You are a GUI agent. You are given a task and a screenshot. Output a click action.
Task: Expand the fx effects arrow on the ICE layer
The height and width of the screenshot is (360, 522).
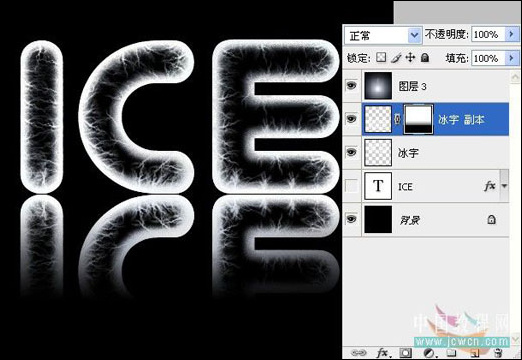click(504, 186)
